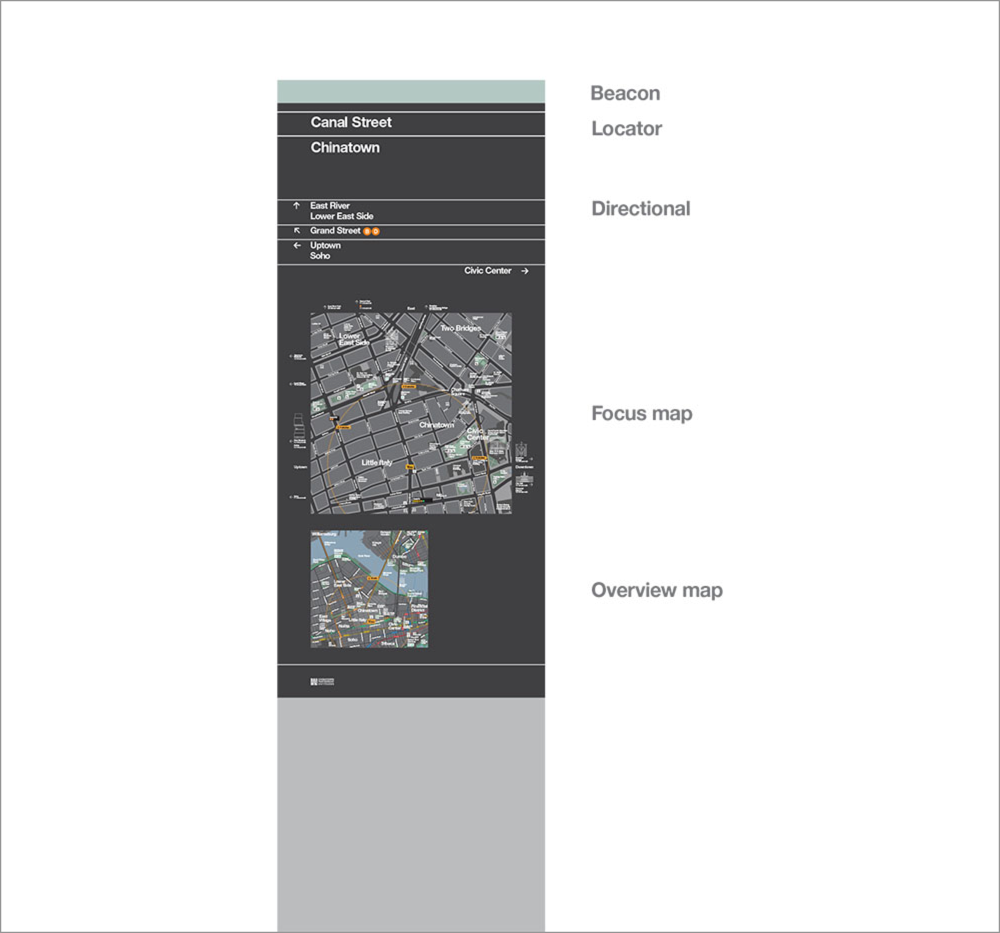1000x933 pixels.
Task: Click the "Focus map" annotation label
Action: tap(642, 414)
